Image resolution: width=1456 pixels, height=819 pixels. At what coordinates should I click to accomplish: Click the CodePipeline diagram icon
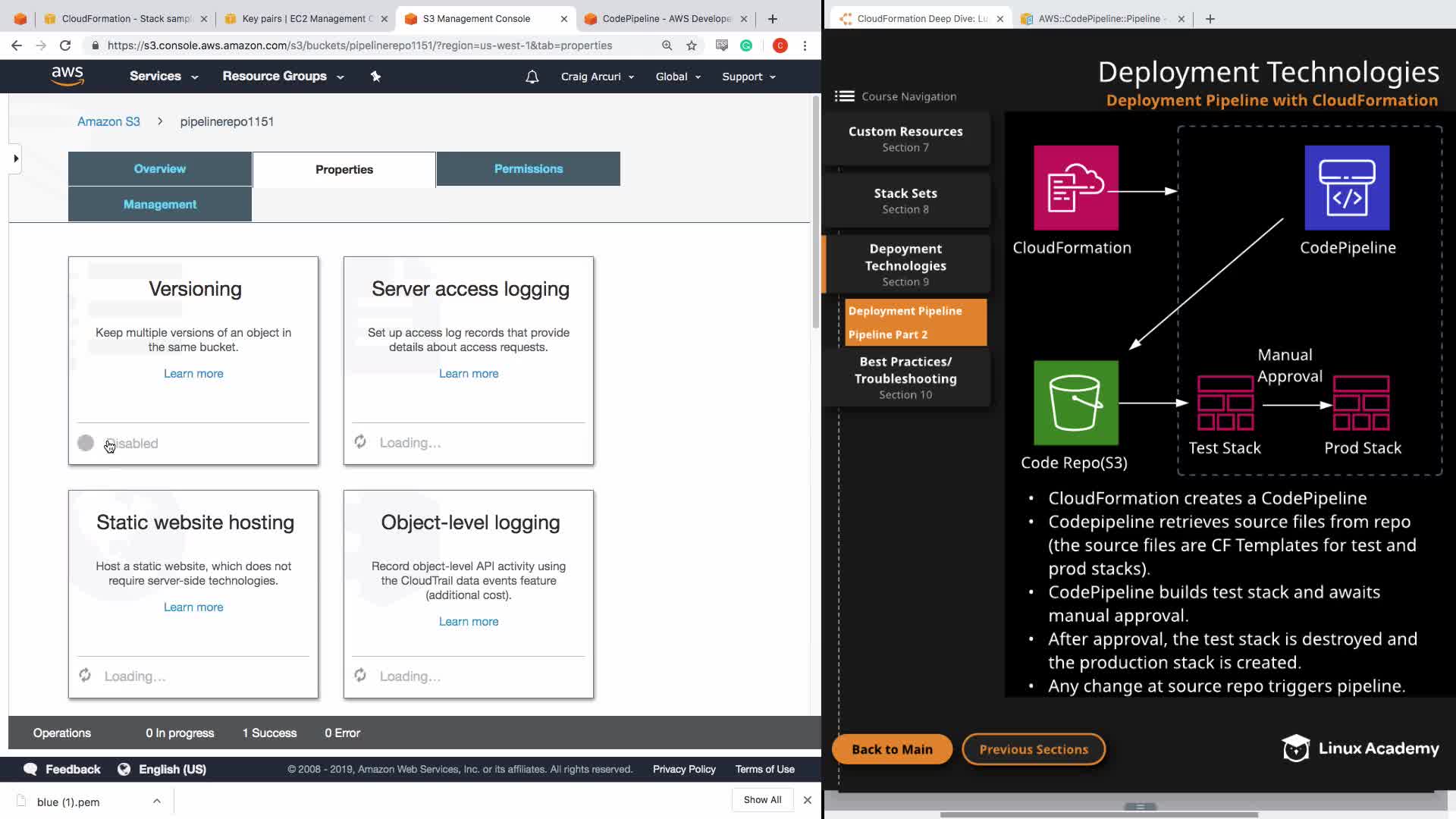[x=1347, y=188]
